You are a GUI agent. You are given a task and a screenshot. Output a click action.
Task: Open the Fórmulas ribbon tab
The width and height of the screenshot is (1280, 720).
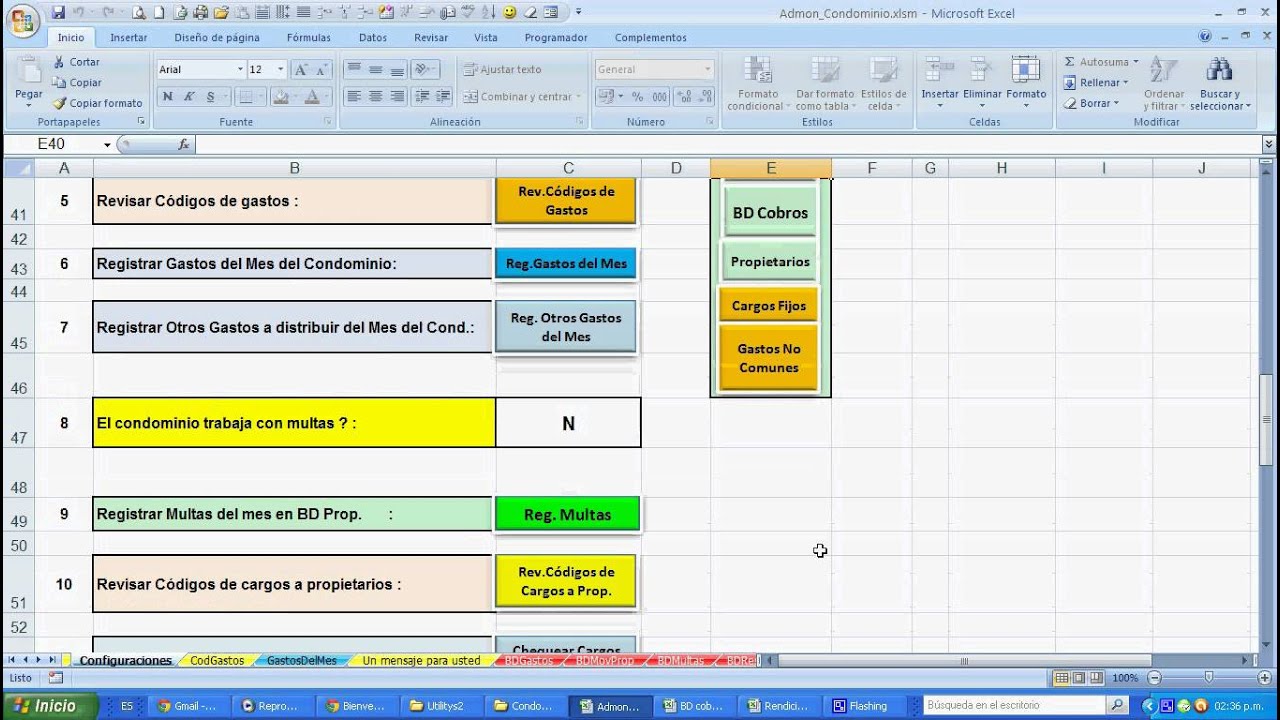(309, 37)
